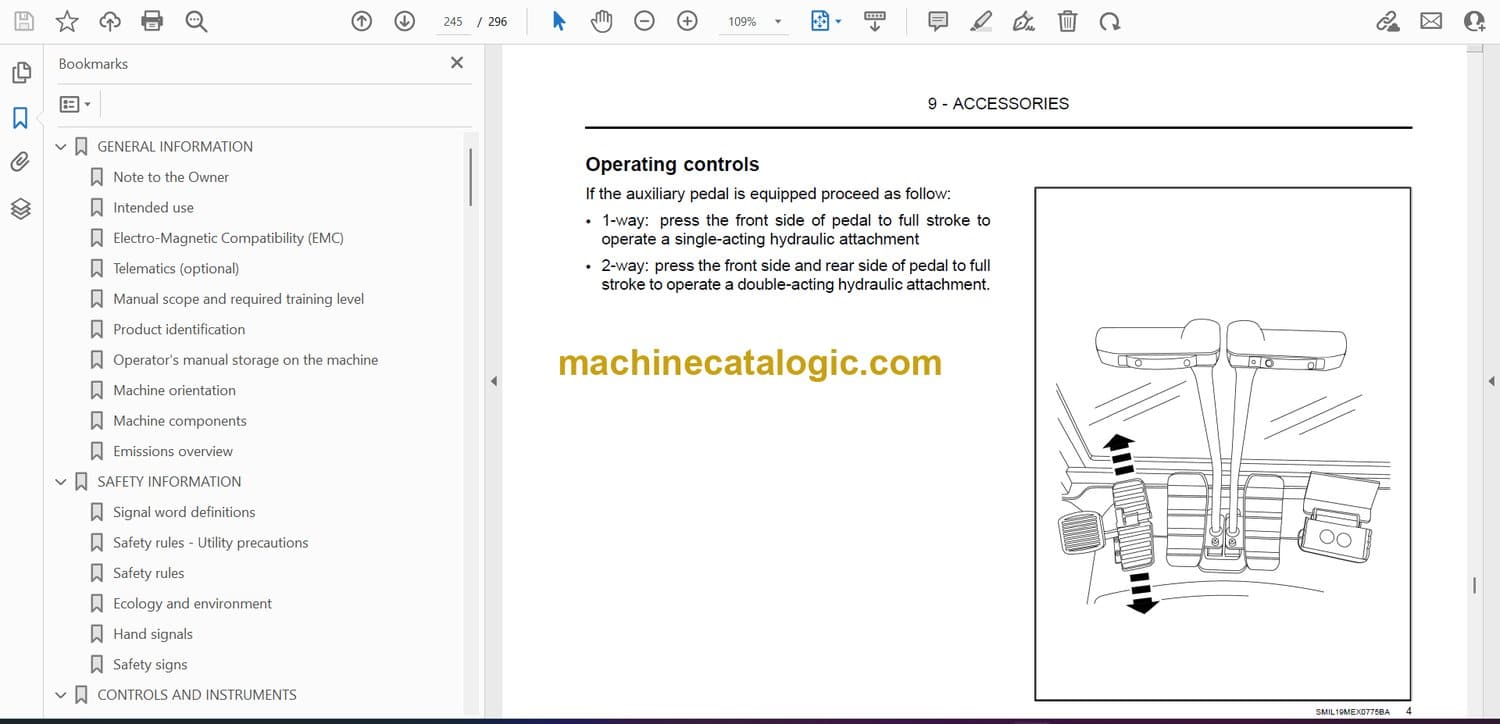The height and width of the screenshot is (724, 1500).
Task: Toggle the page thumbnails panel
Action: tap(21, 73)
